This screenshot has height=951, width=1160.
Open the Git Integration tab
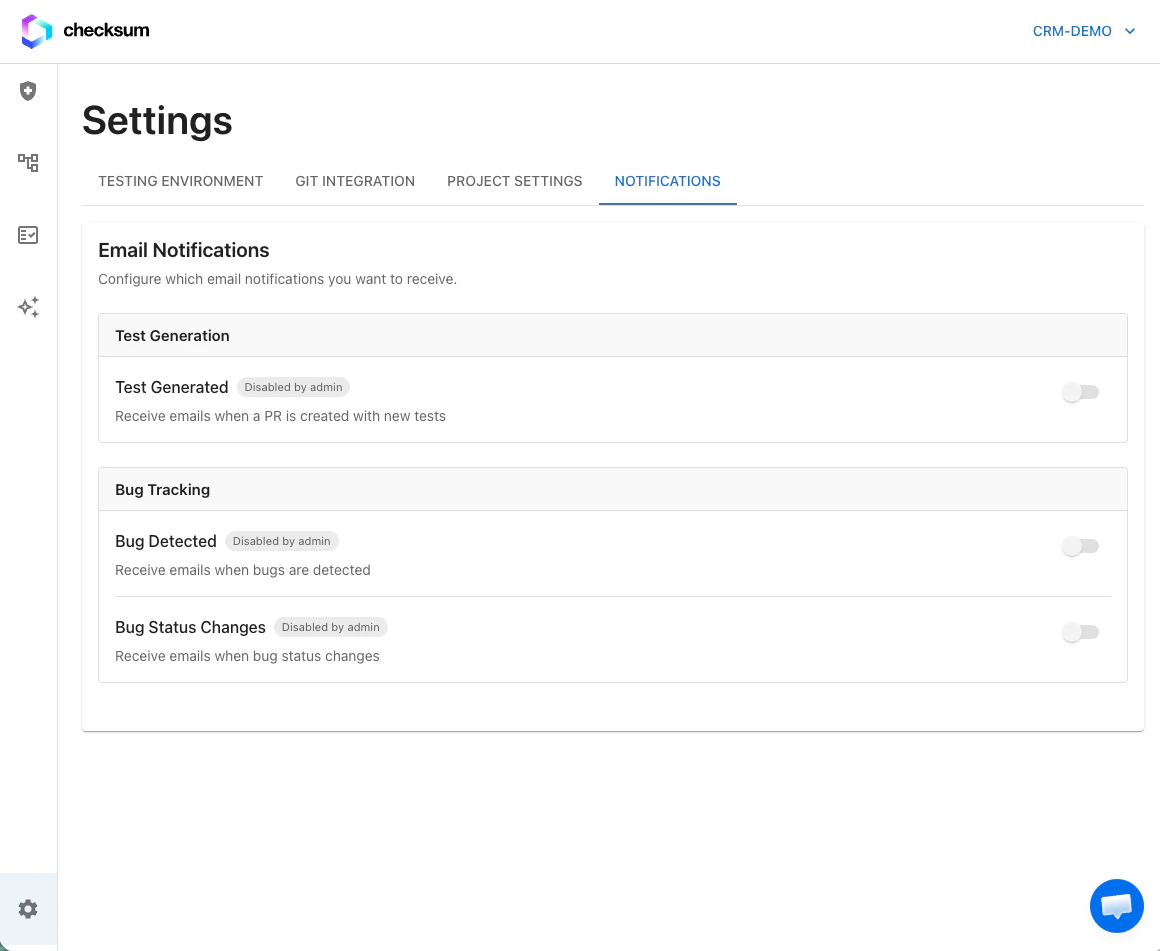tap(355, 181)
